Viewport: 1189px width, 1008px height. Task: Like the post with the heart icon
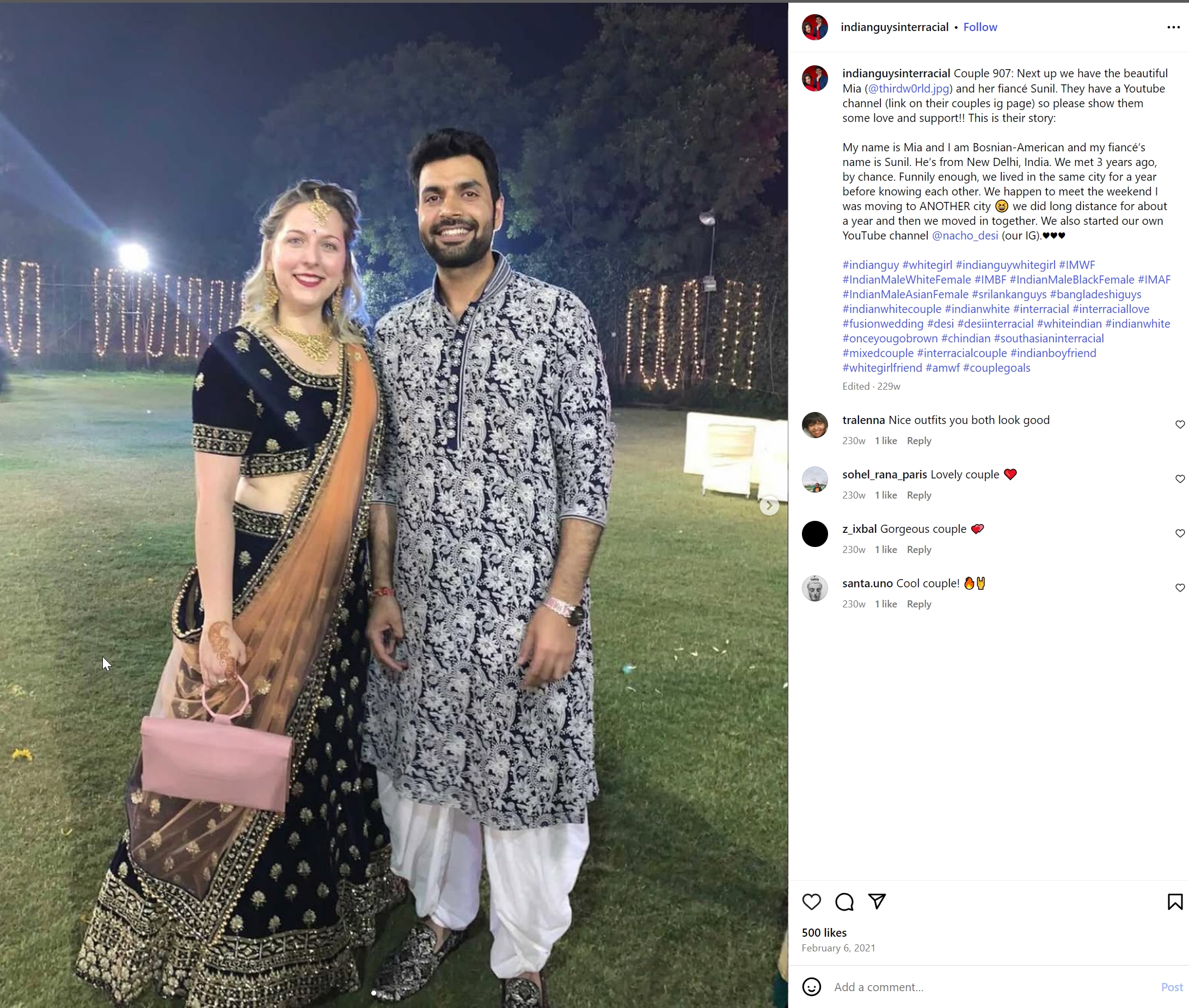(811, 902)
